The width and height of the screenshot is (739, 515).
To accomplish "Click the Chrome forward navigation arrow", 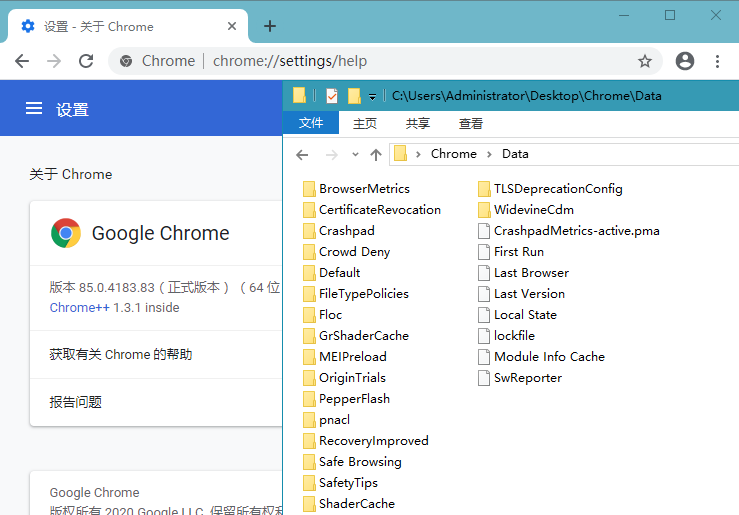I will pyautogui.click(x=54, y=61).
